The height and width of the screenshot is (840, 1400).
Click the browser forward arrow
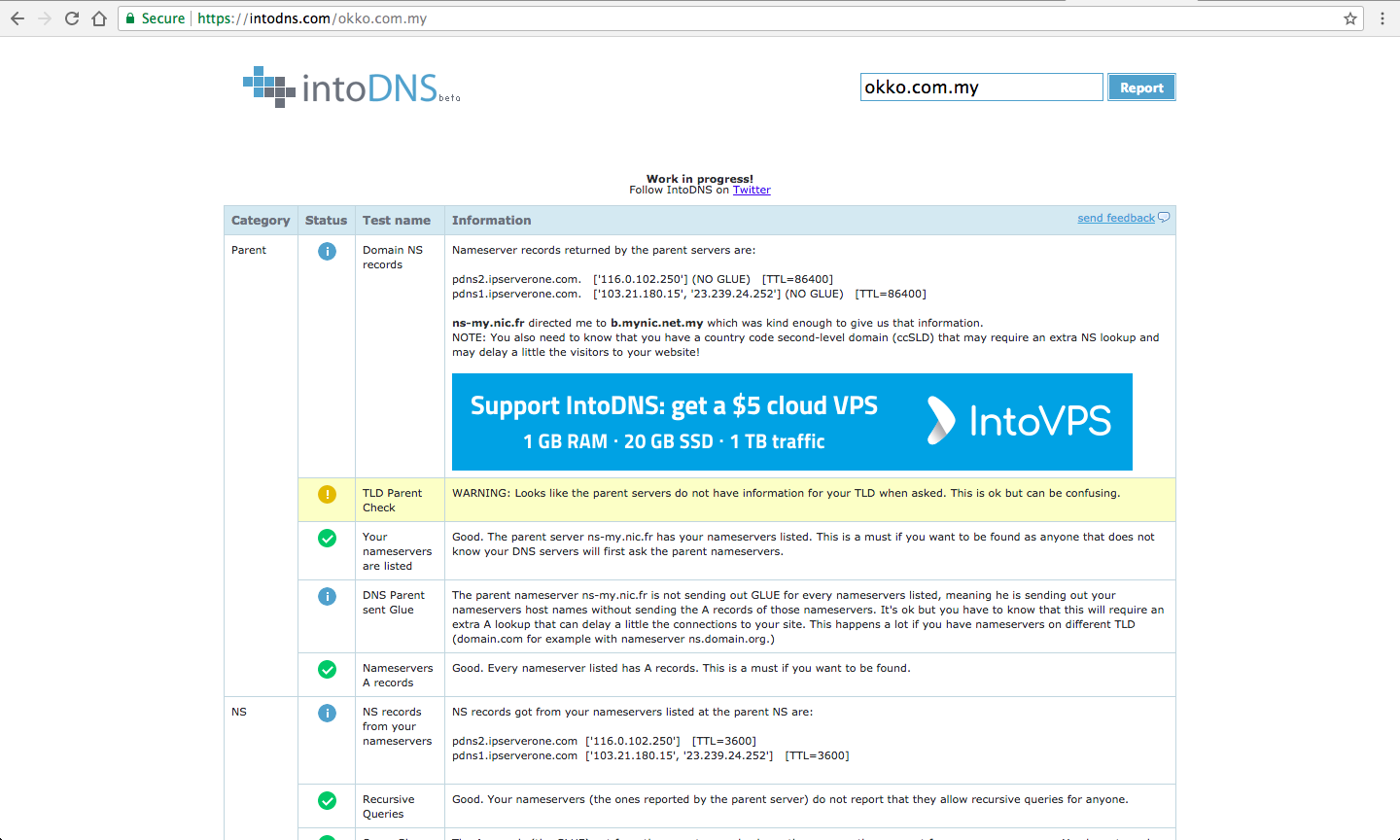[45, 18]
